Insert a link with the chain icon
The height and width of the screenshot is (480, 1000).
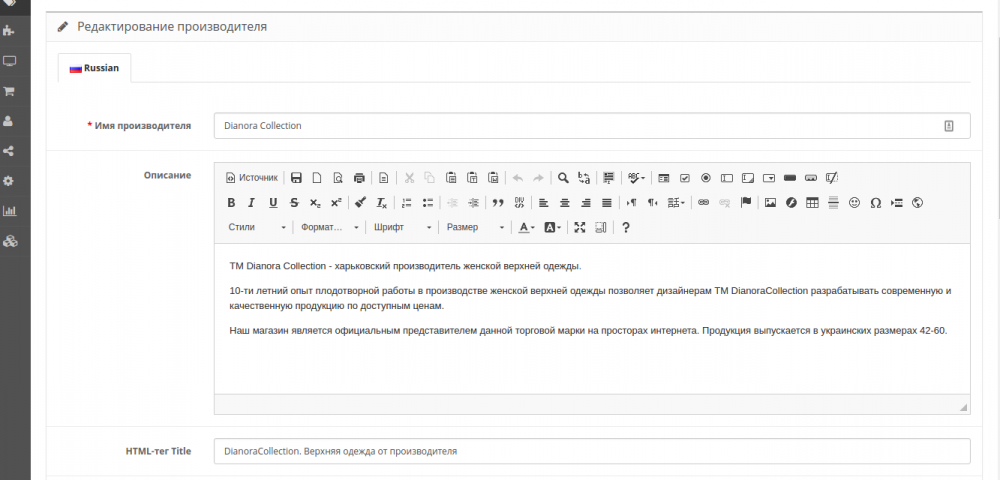(703, 203)
